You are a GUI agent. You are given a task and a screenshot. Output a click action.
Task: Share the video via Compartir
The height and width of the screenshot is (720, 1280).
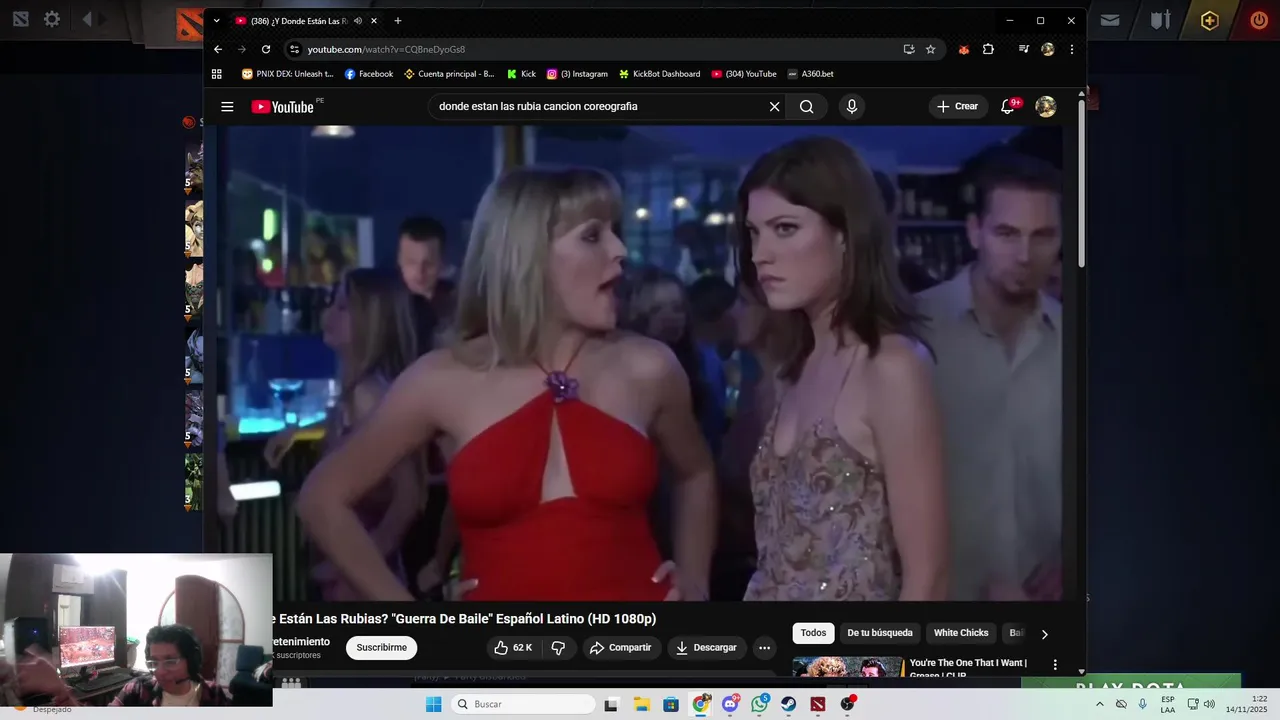[x=621, y=648]
